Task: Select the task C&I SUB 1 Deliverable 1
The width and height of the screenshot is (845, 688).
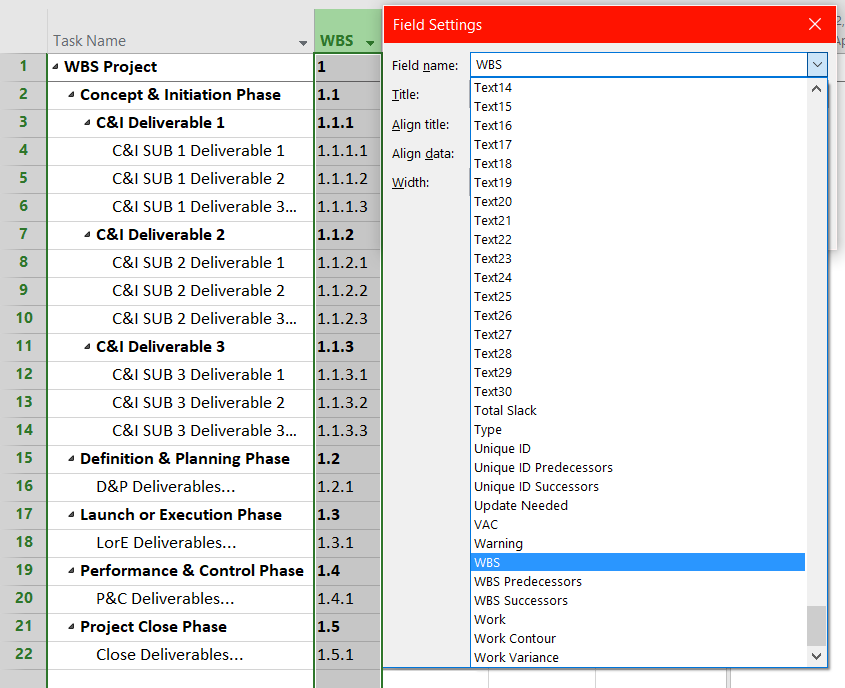Action: 198,151
